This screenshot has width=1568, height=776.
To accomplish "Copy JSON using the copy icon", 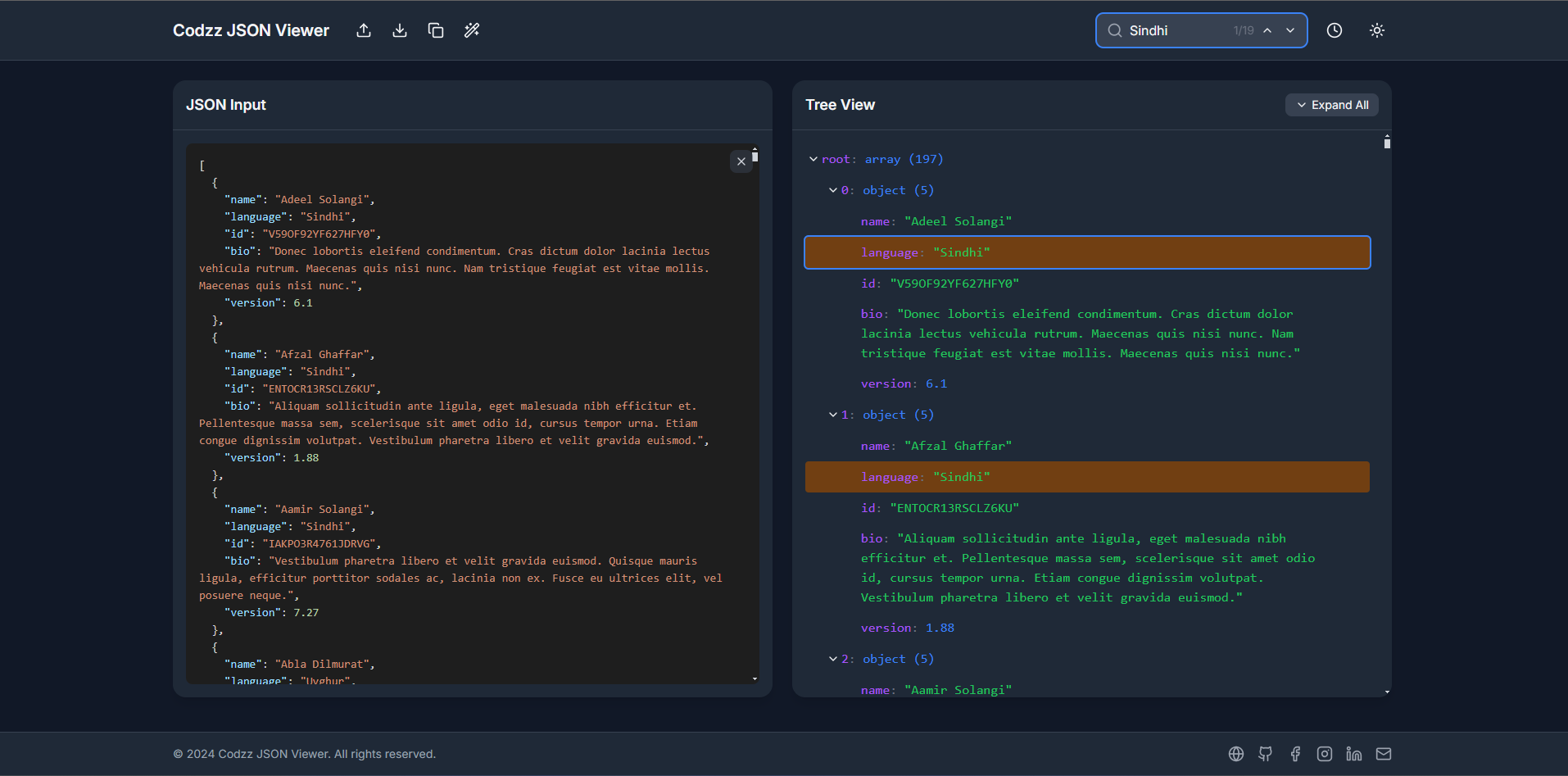I will tap(436, 30).
